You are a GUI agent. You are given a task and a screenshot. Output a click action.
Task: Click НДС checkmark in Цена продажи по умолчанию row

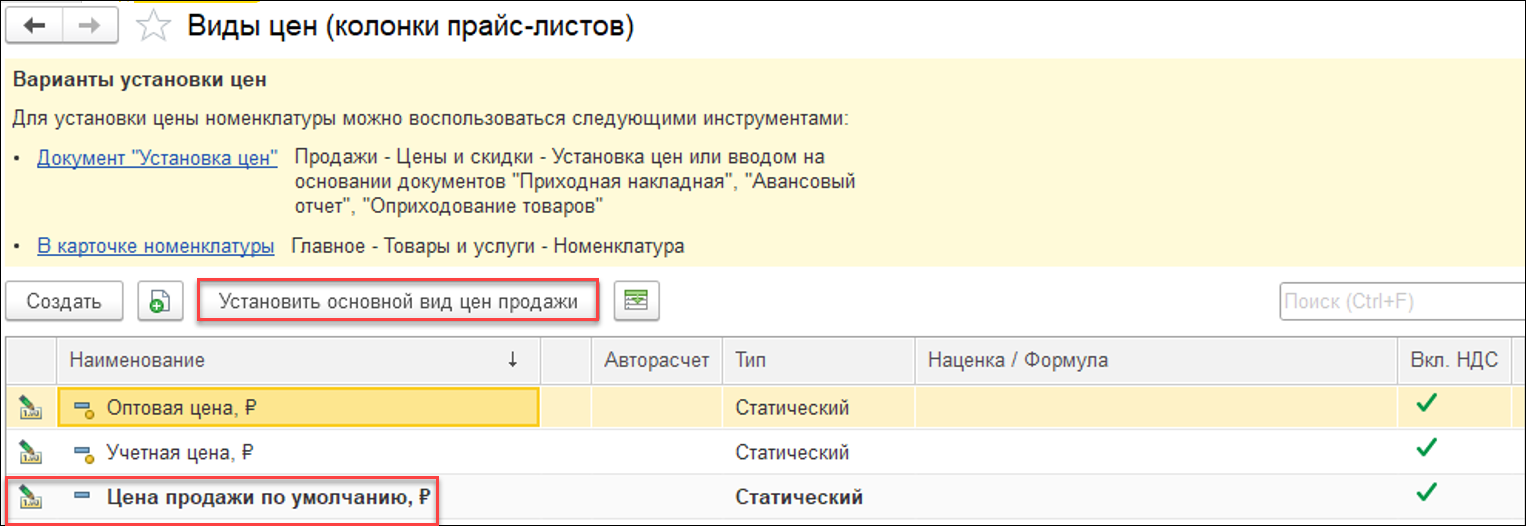(1426, 493)
